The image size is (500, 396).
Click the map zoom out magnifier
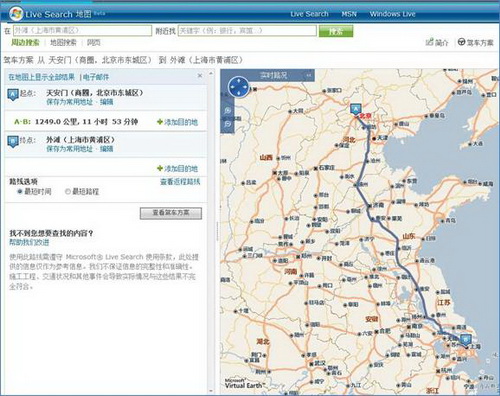click(x=227, y=124)
